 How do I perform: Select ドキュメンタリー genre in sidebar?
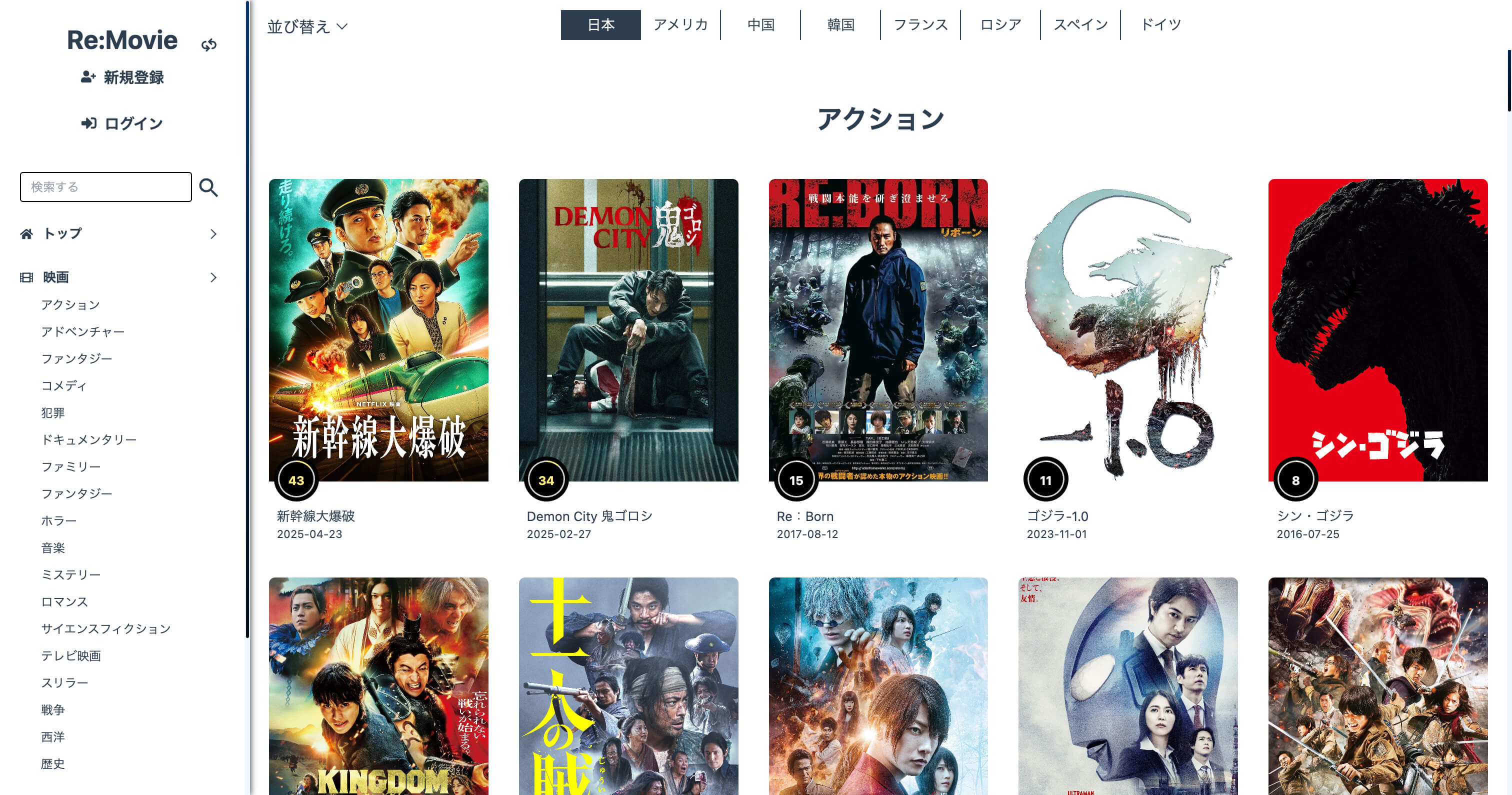(x=88, y=440)
